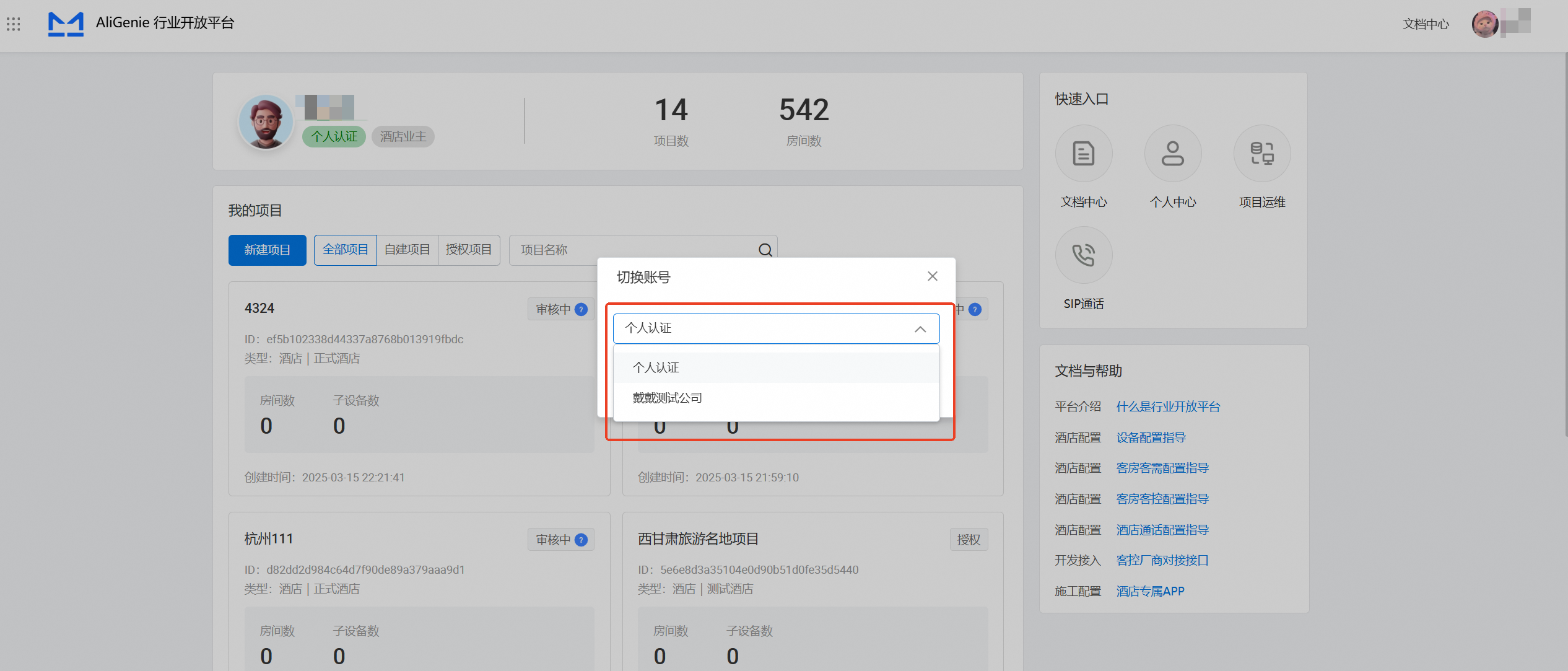Open 设备配置指导 link
The image size is (1568, 671).
coord(1151,438)
